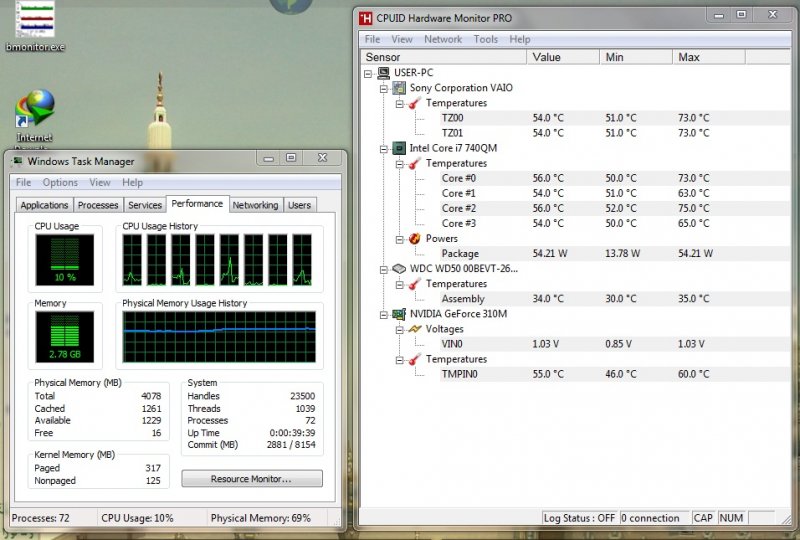Click 0 connection in status bar
Screen dimensions: 800x540
click(654, 518)
